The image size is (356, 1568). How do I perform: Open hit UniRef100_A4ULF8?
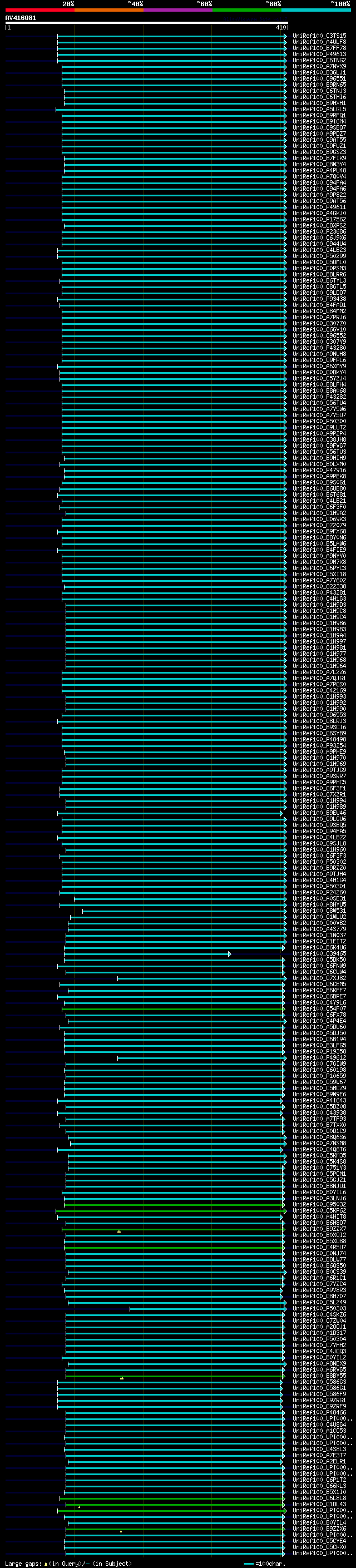click(x=319, y=42)
